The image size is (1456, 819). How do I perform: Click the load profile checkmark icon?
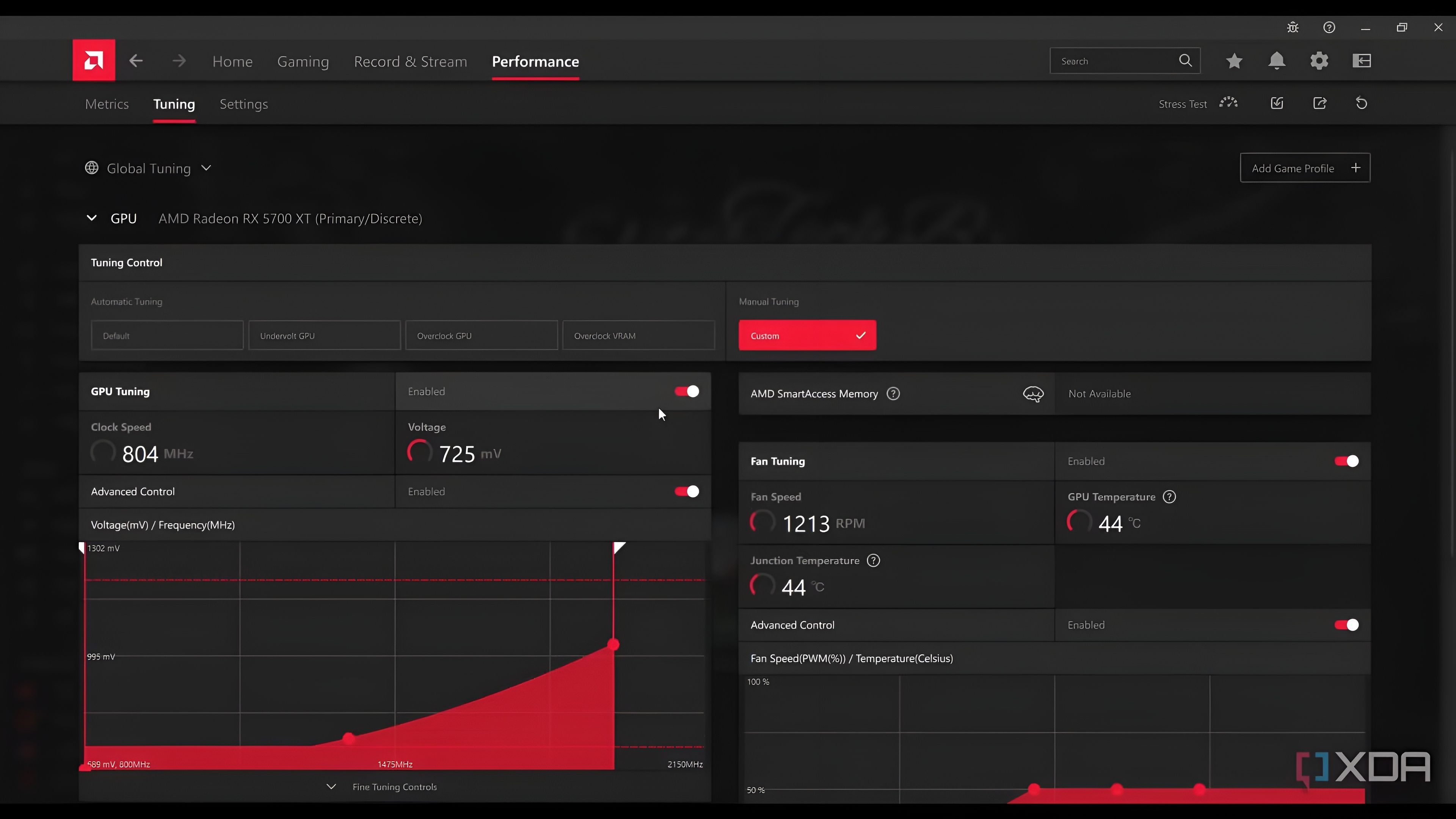pyautogui.click(x=1277, y=103)
